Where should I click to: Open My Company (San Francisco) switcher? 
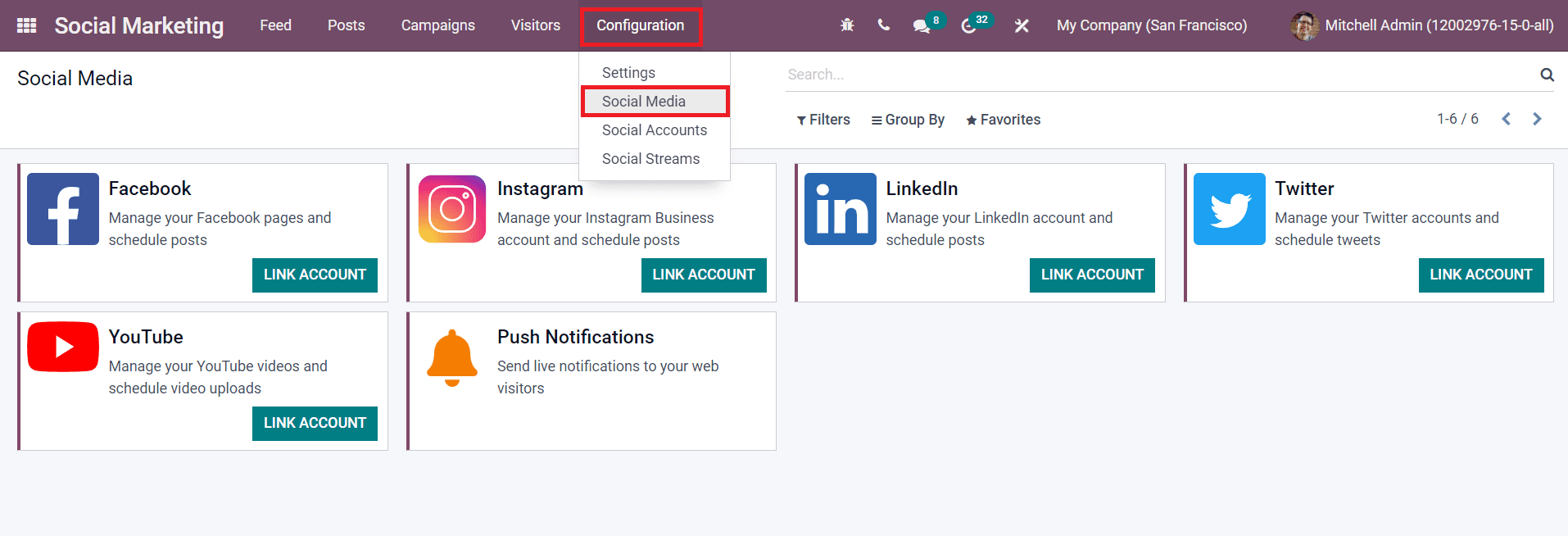(1152, 25)
